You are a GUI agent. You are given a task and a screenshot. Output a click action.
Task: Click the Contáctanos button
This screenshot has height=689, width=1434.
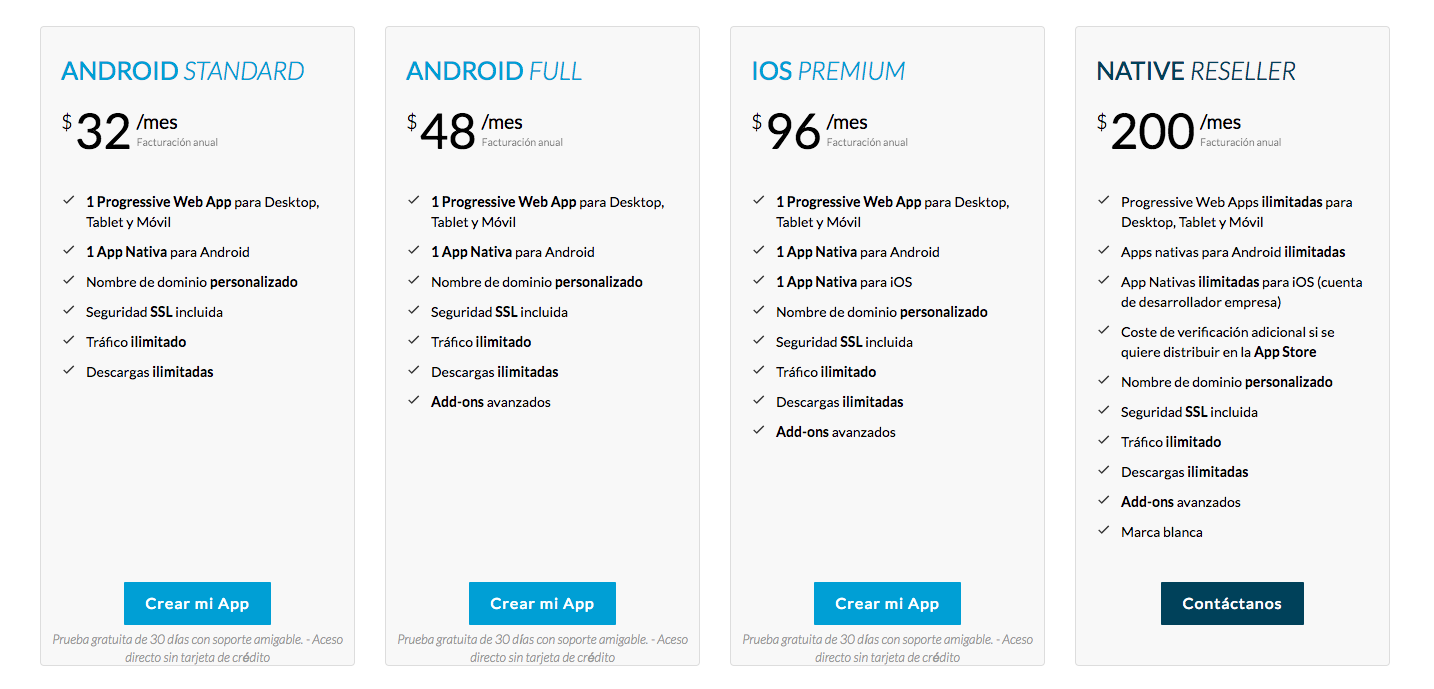1232,603
